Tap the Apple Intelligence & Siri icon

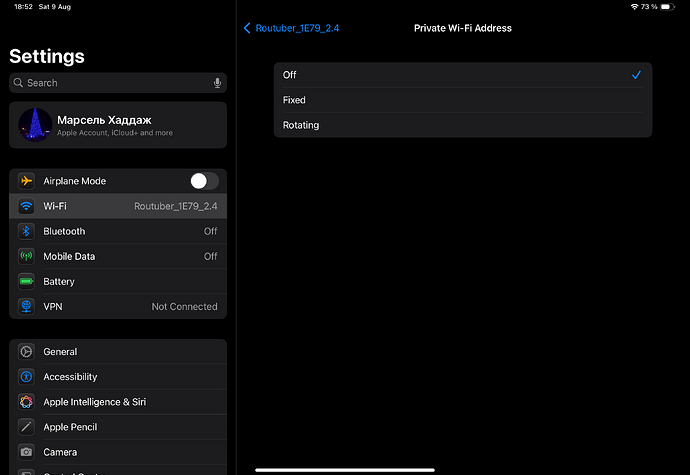pos(26,402)
